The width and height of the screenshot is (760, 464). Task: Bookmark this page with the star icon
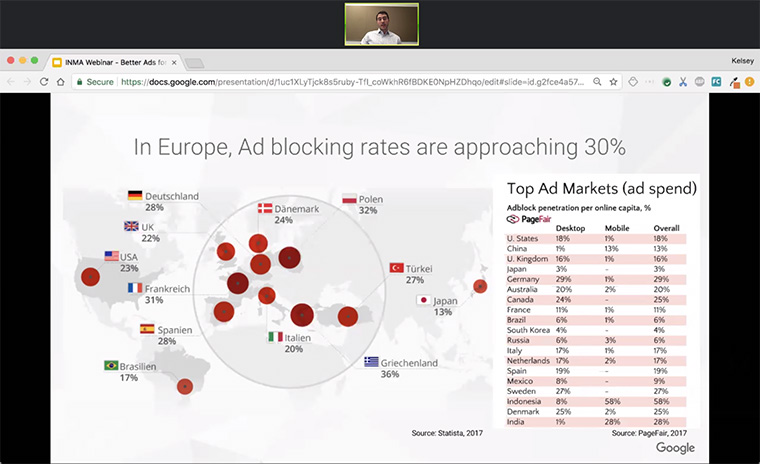click(613, 81)
